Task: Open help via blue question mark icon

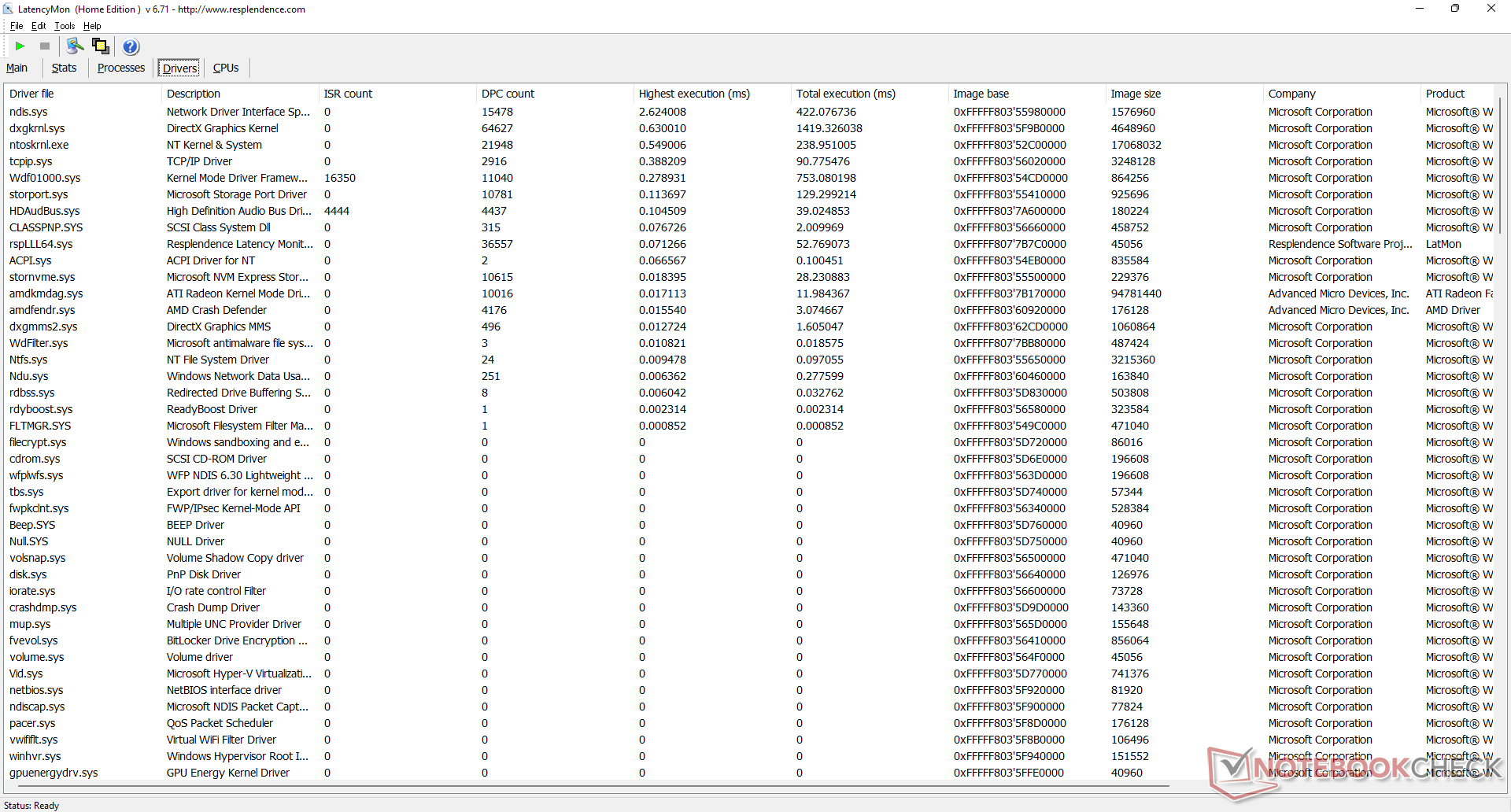Action: tap(131, 46)
